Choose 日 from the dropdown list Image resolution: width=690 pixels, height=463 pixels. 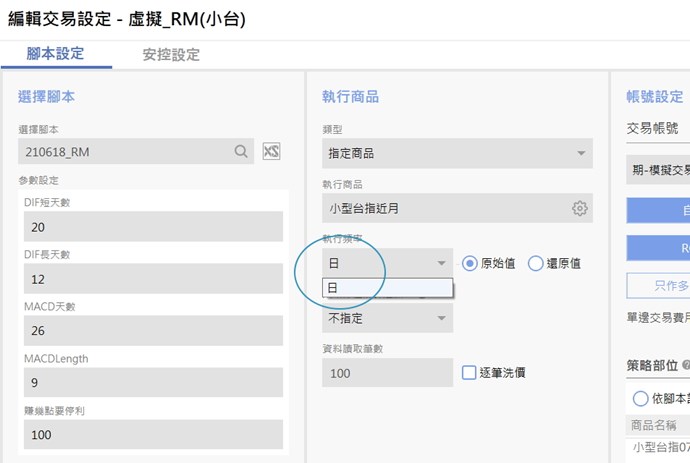coord(387,288)
